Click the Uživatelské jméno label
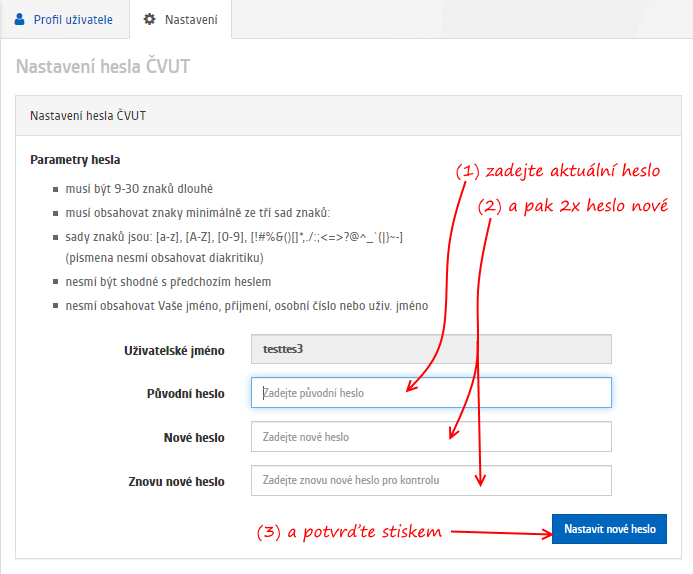693x574 pixels. (174, 351)
